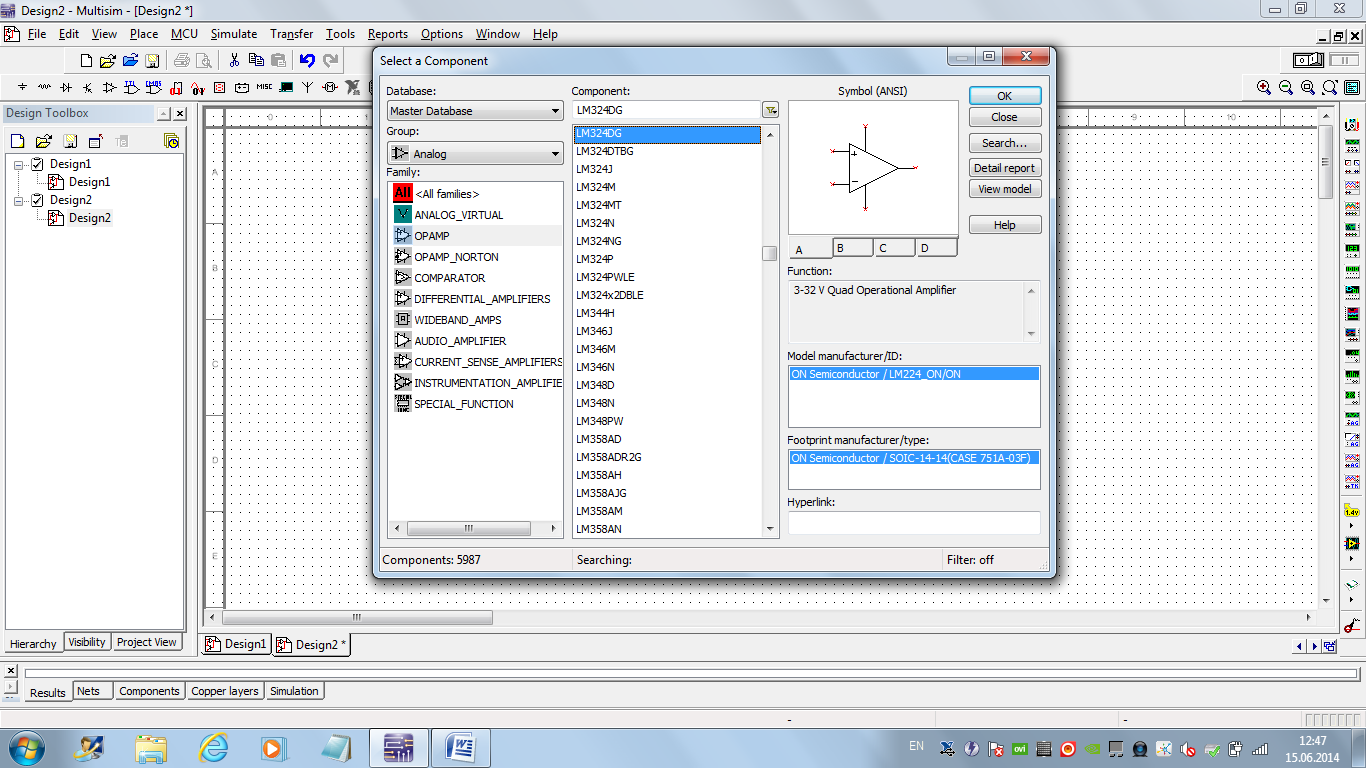The image size is (1366, 768).
Task: Place a mixed signal component
Action: (x=198, y=88)
